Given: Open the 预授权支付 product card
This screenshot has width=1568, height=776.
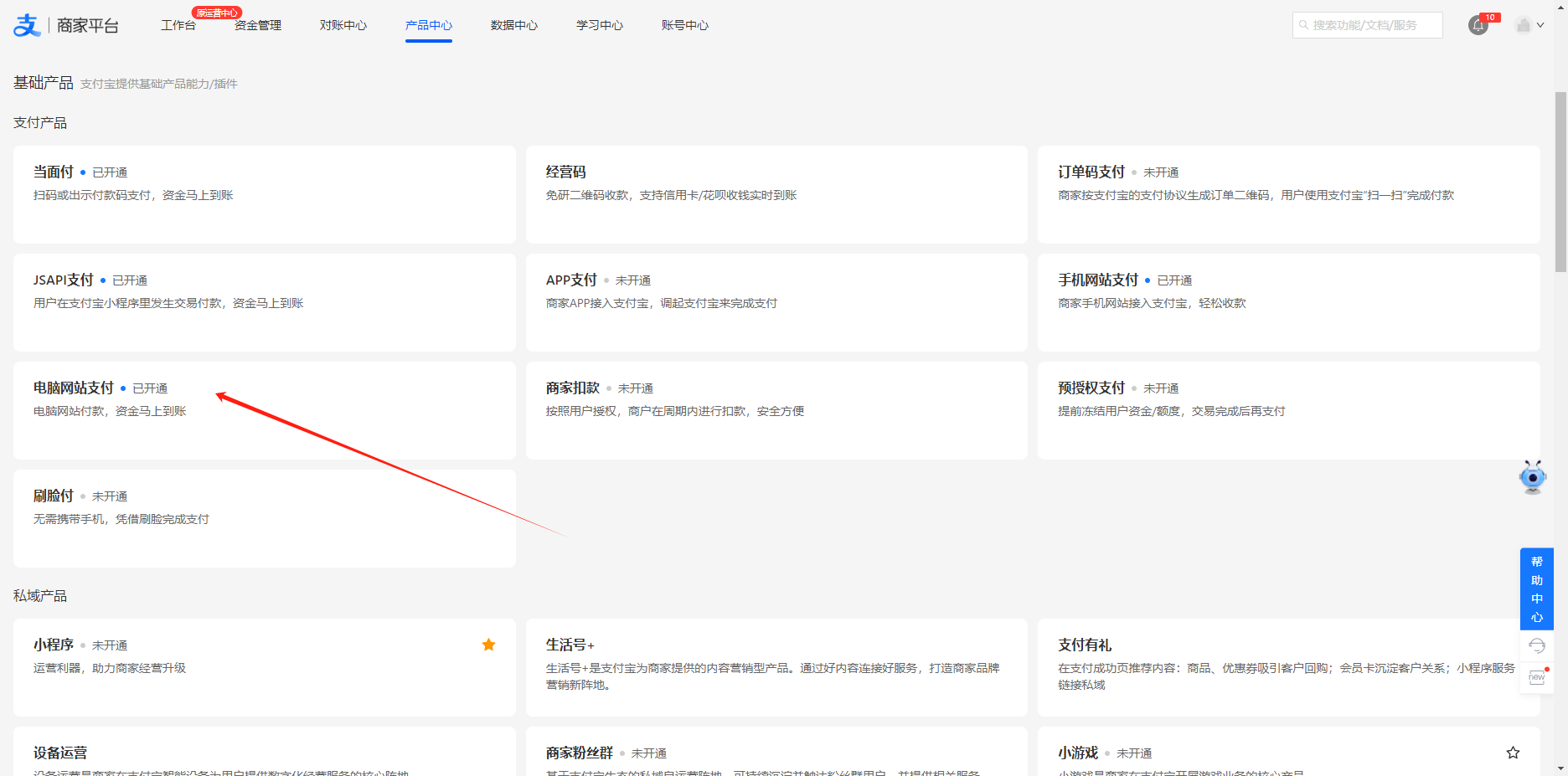Looking at the screenshot, I should point(1289,410).
